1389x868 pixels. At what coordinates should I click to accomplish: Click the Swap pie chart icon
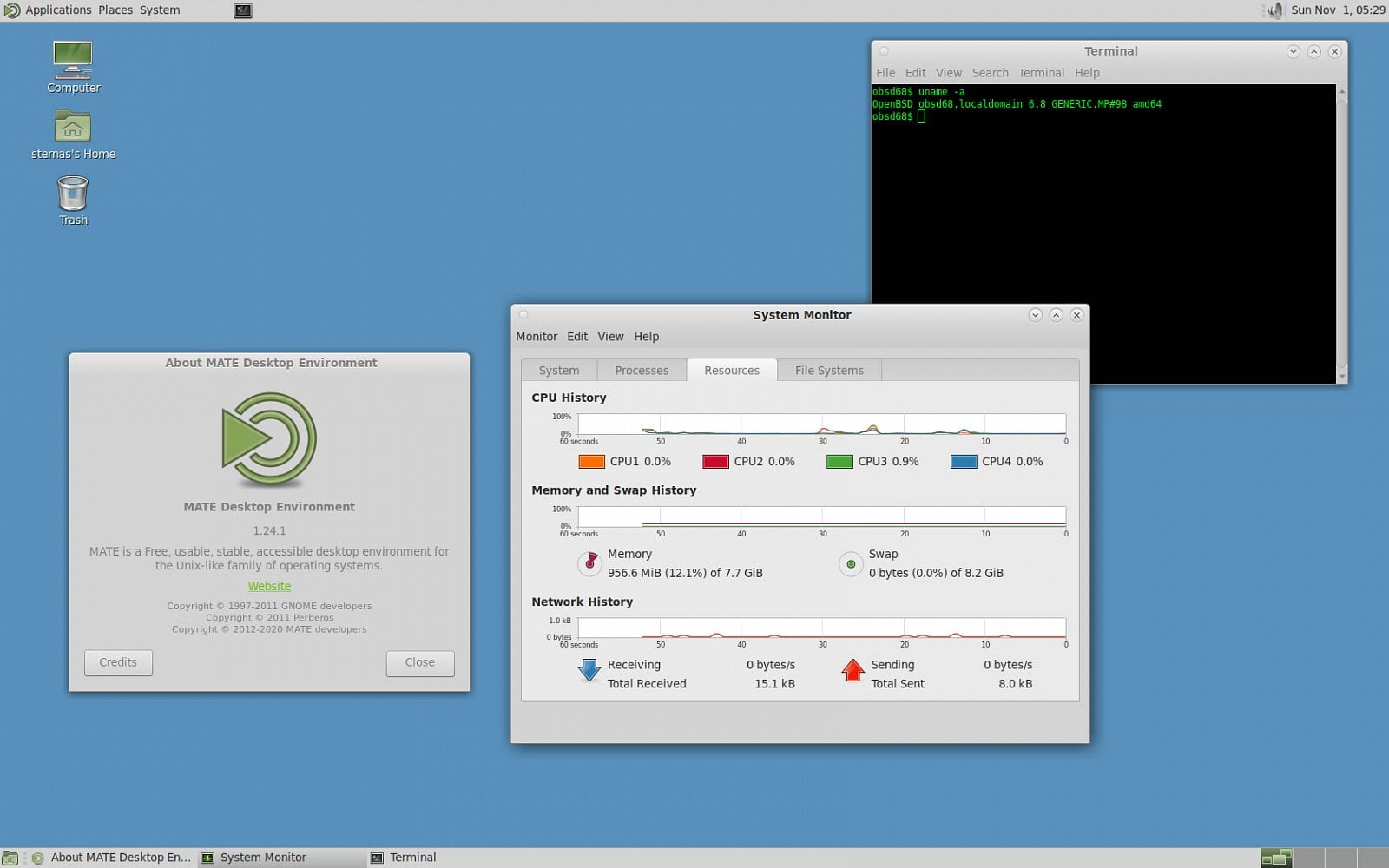[851, 564]
